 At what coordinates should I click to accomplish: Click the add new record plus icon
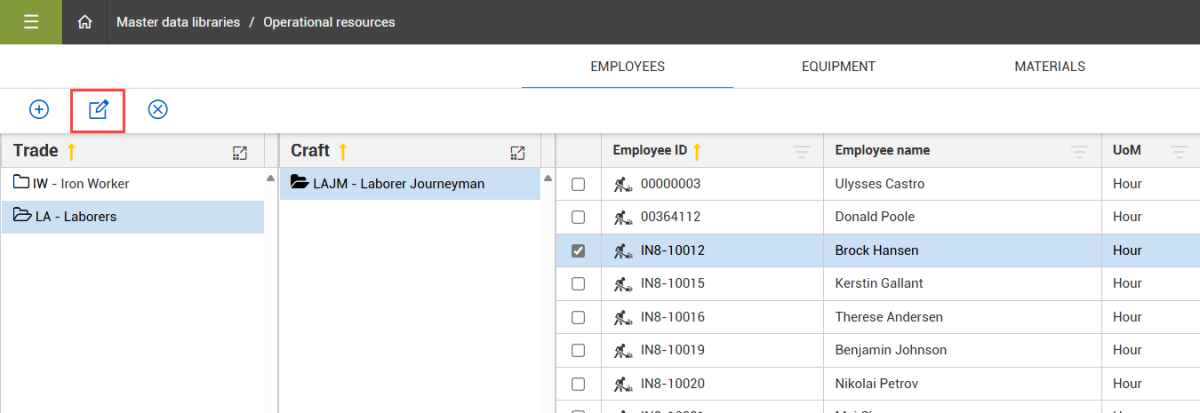click(39, 109)
